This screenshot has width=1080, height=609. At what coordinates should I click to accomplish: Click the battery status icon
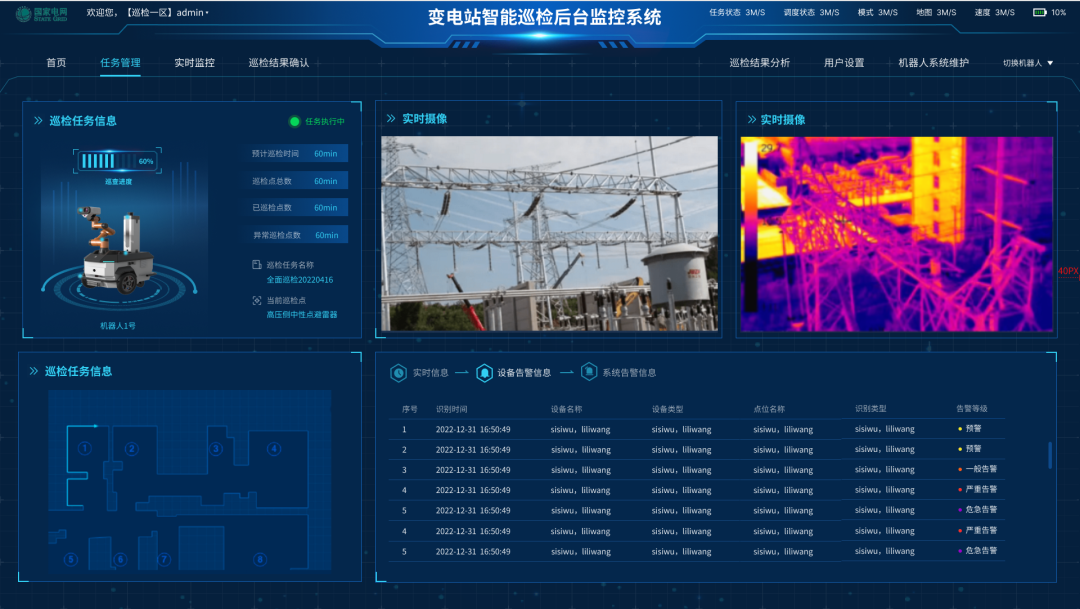pyautogui.click(x=1040, y=13)
